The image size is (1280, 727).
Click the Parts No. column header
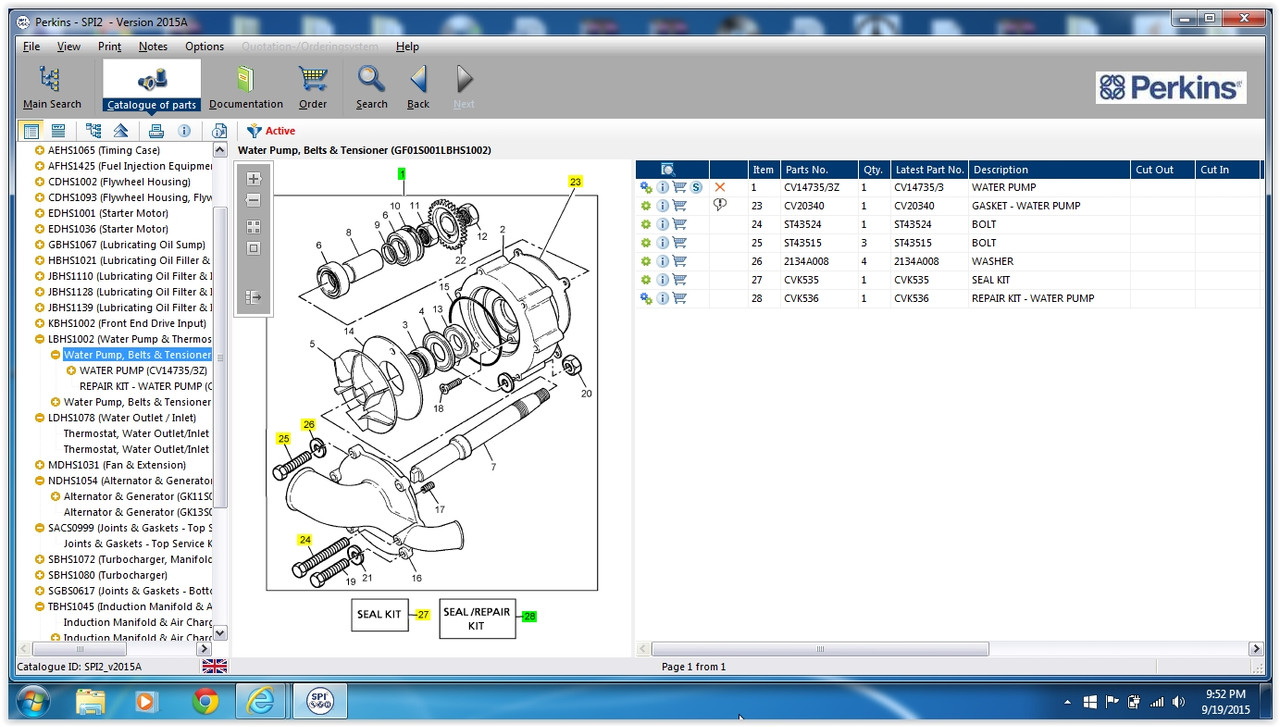coord(819,170)
